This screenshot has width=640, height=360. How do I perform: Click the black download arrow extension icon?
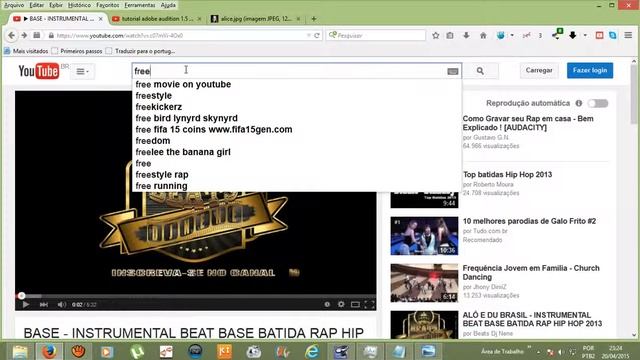[x=573, y=36]
